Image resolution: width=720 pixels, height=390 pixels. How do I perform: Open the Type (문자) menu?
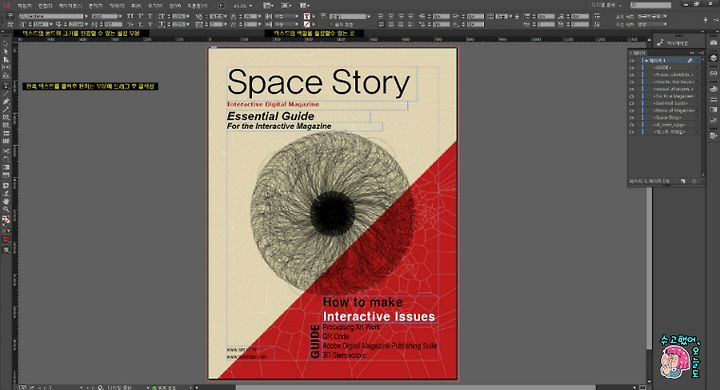tap(95, 6)
